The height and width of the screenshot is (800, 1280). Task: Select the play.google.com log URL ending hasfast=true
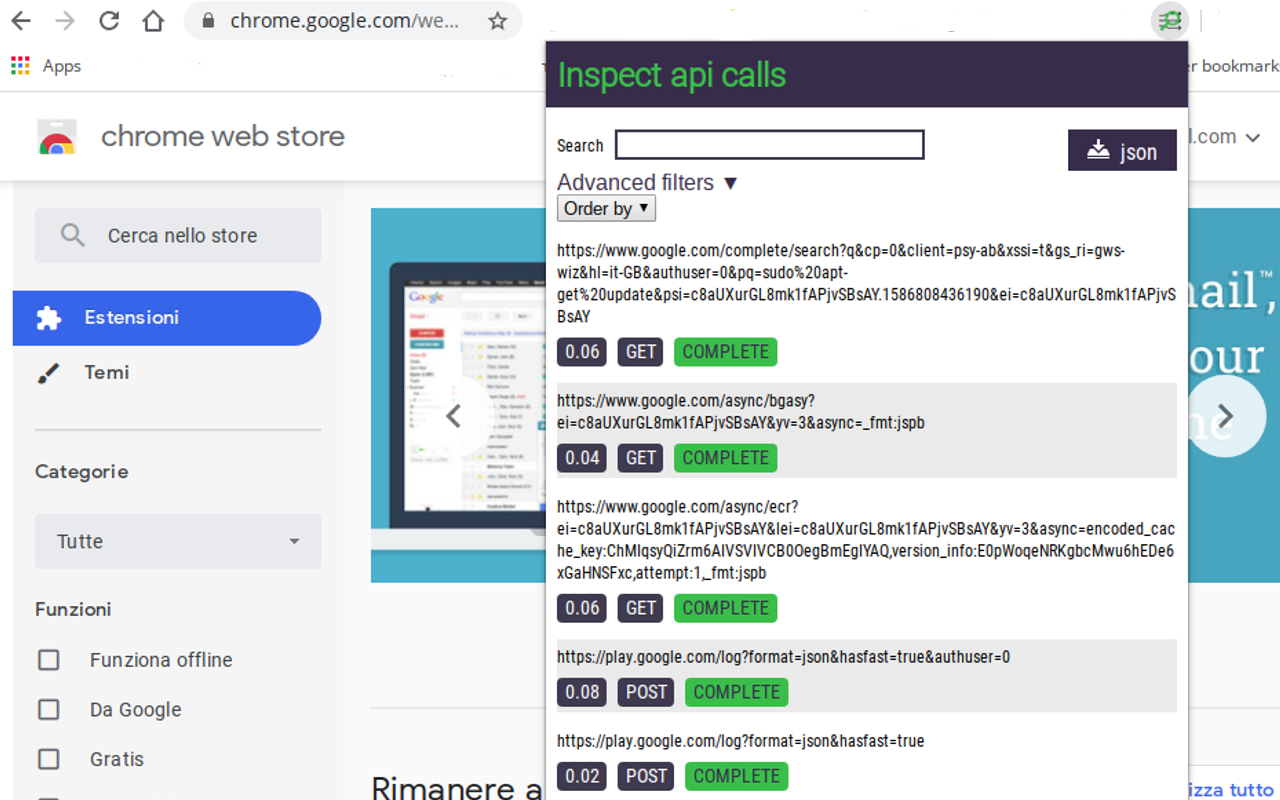point(740,741)
